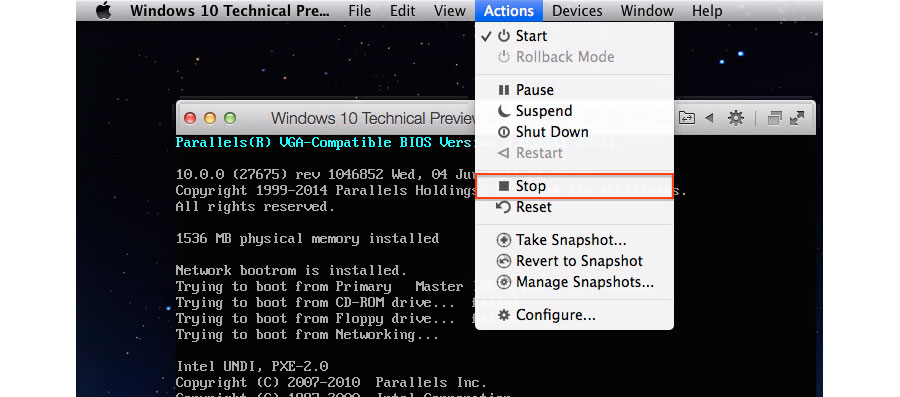This screenshot has height=397, width=900.
Task: Open Configure... from the Actions menu
Action: coord(574,315)
